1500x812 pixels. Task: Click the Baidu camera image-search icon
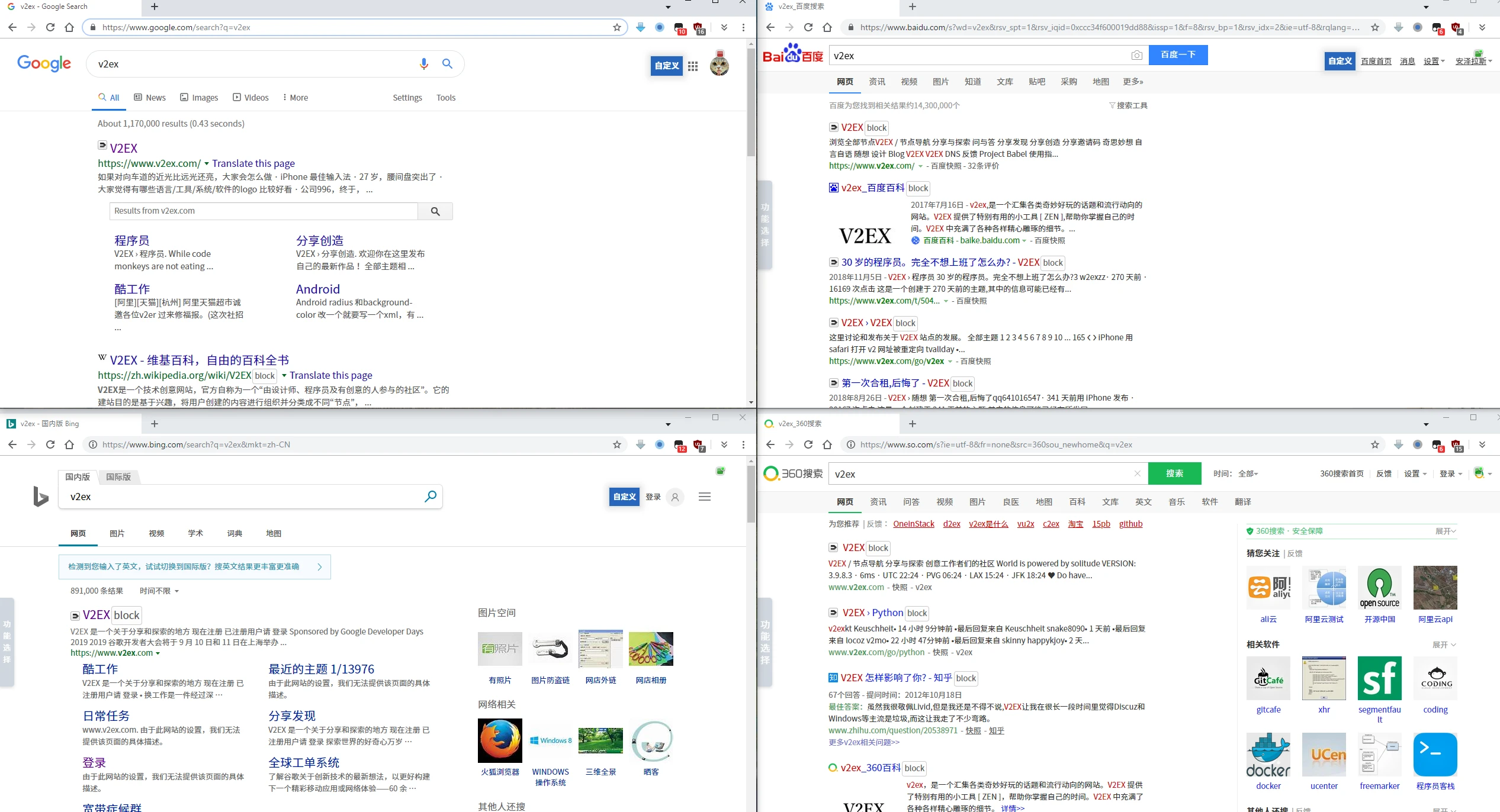click(x=1136, y=56)
